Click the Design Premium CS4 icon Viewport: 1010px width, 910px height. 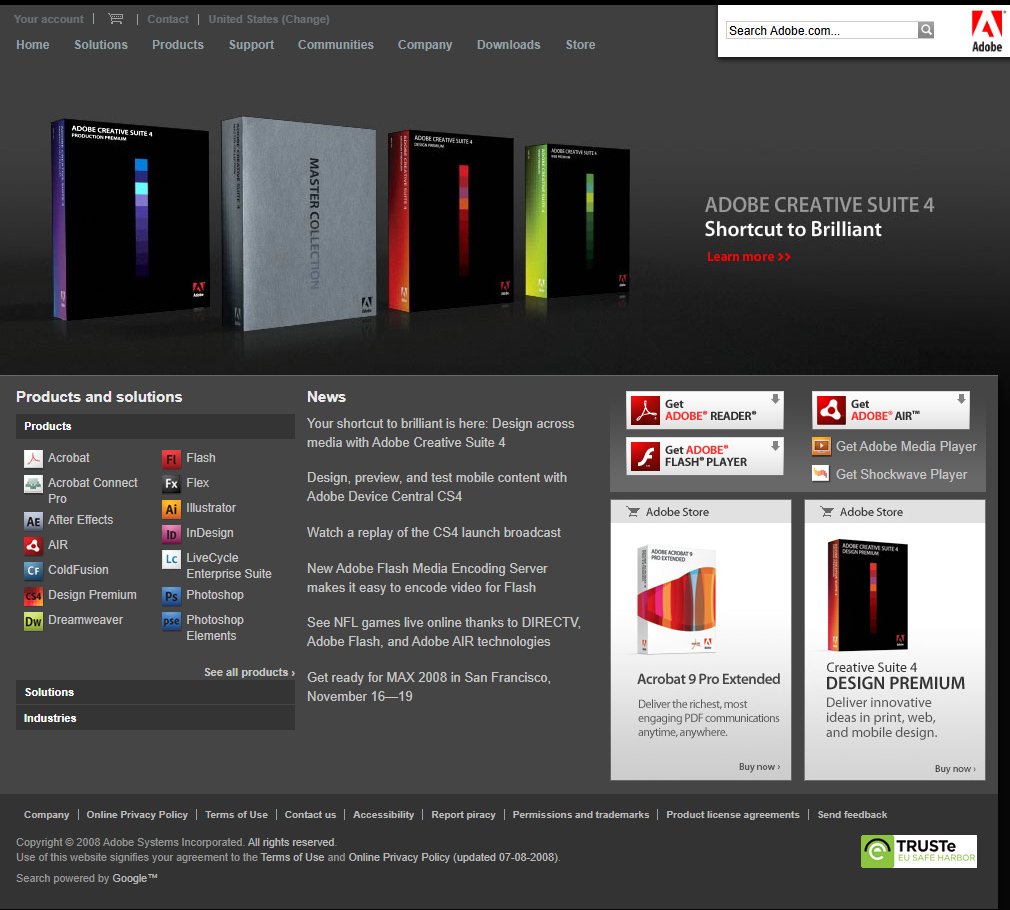(33, 596)
